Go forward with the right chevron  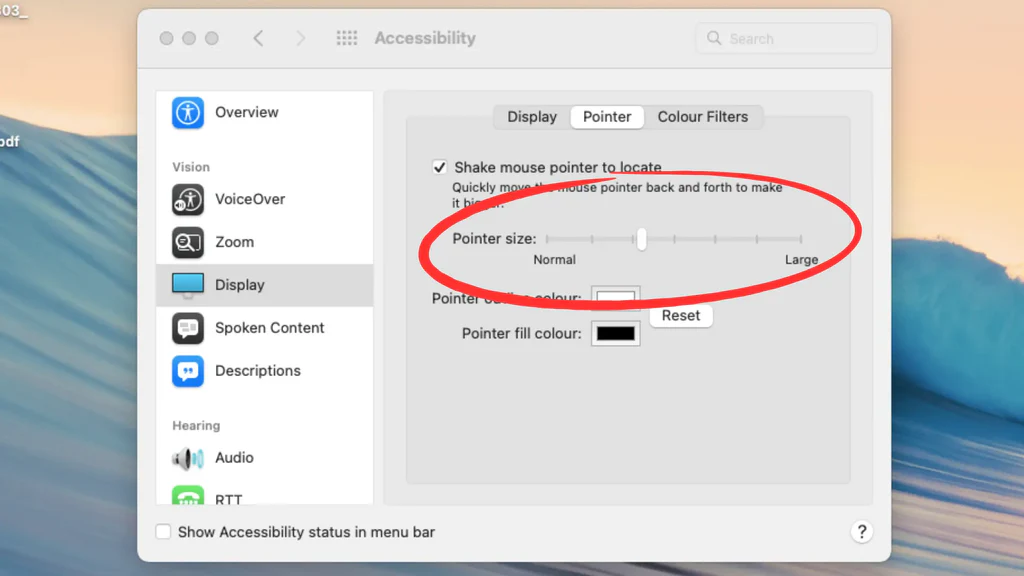click(x=300, y=38)
